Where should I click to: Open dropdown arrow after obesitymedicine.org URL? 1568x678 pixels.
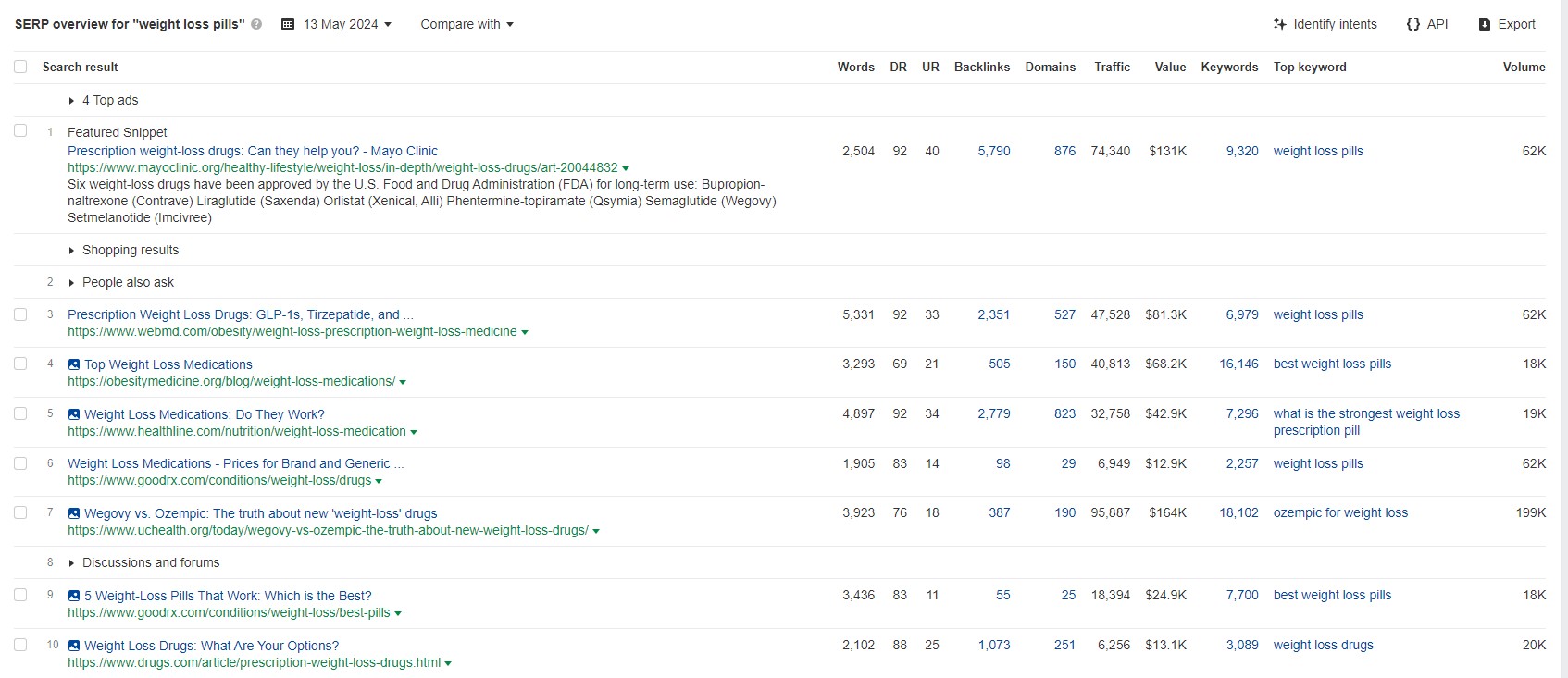pos(403,382)
